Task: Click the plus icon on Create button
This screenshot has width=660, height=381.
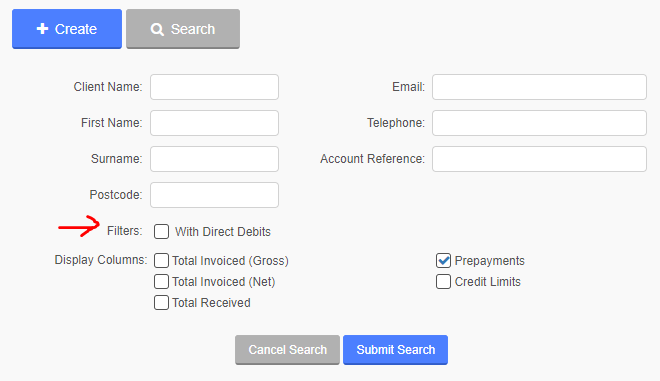Action: [x=42, y=29]
